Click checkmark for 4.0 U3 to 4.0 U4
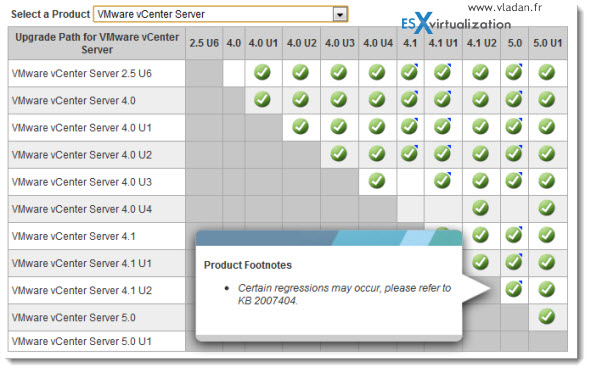This screenshot has width=590, height=371. tap(377, 181)
